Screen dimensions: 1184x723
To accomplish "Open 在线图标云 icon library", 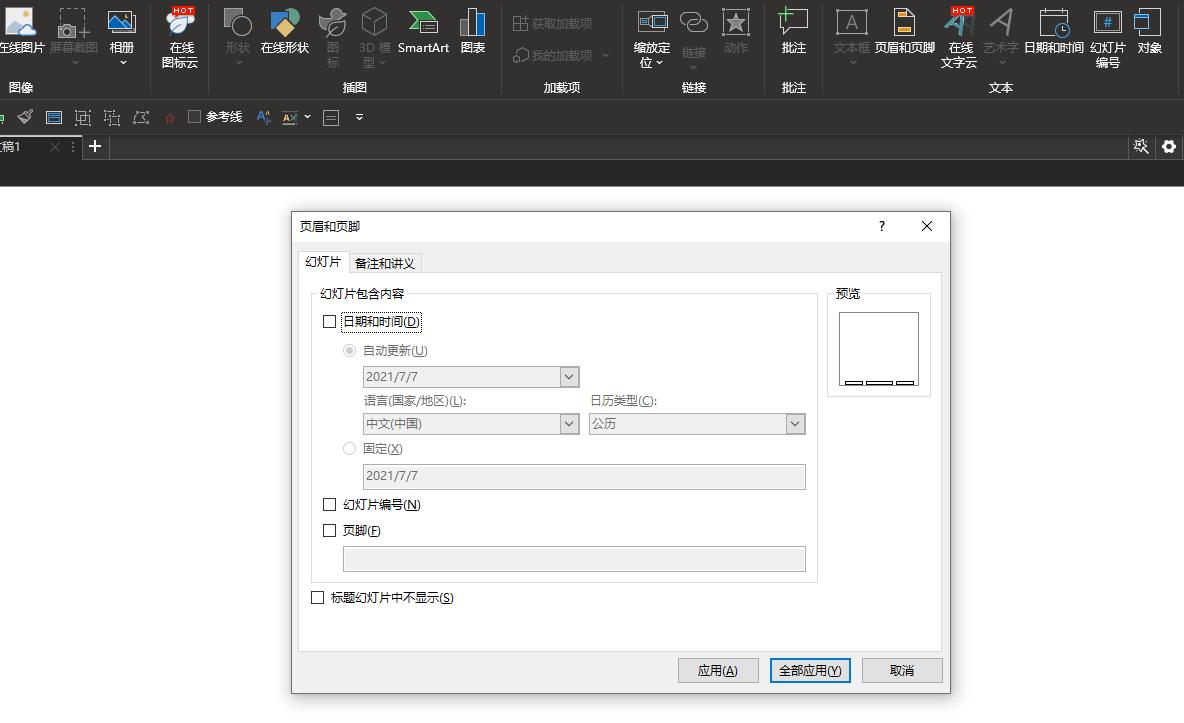I will point(180,36).
